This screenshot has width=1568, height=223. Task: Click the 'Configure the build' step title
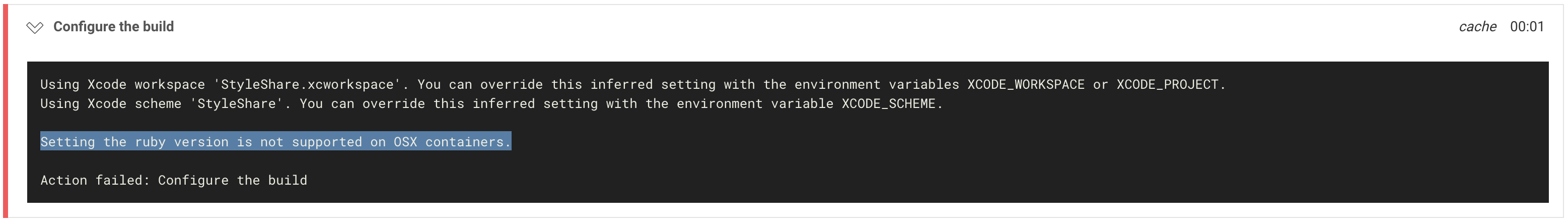point(113,27)
